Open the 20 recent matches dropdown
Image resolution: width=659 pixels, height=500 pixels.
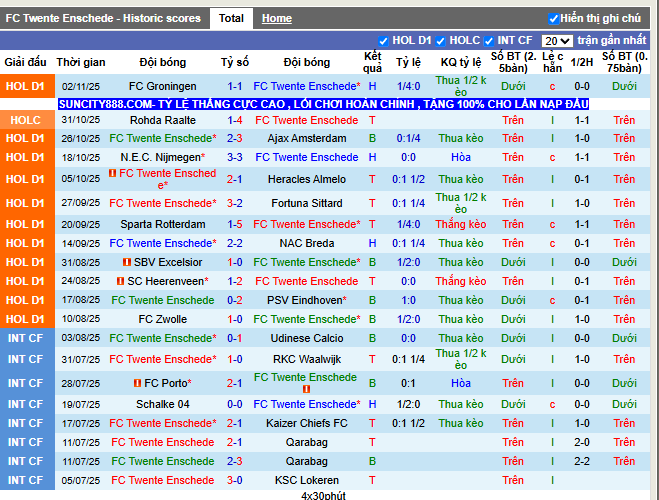point(557,41)
